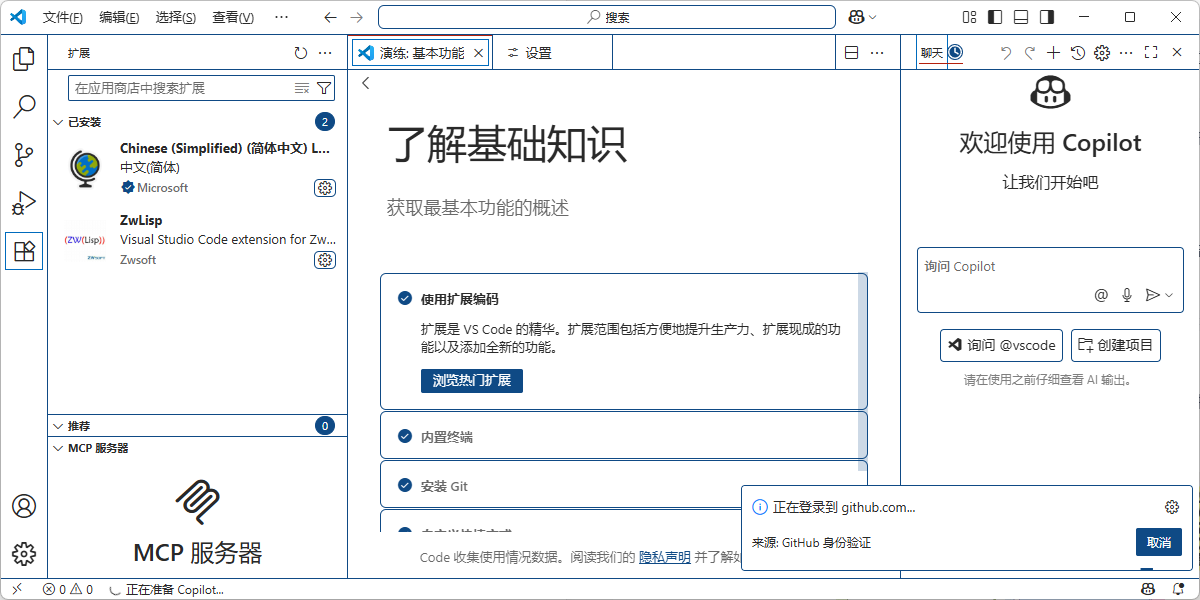This screenshot has width=1200, height=600.
Task: Send the Copilot chat message
Action: pos(1152,295)
